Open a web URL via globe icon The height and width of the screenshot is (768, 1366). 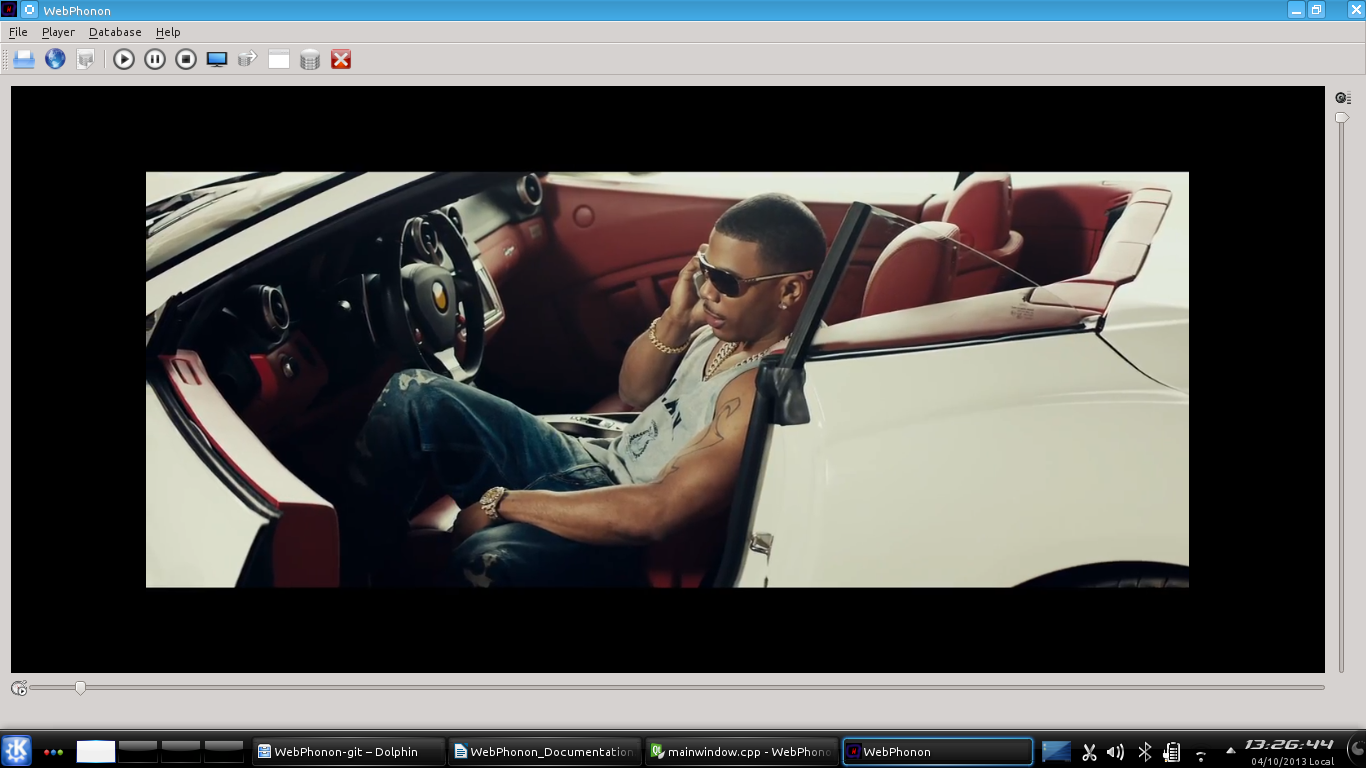point(55,60)
